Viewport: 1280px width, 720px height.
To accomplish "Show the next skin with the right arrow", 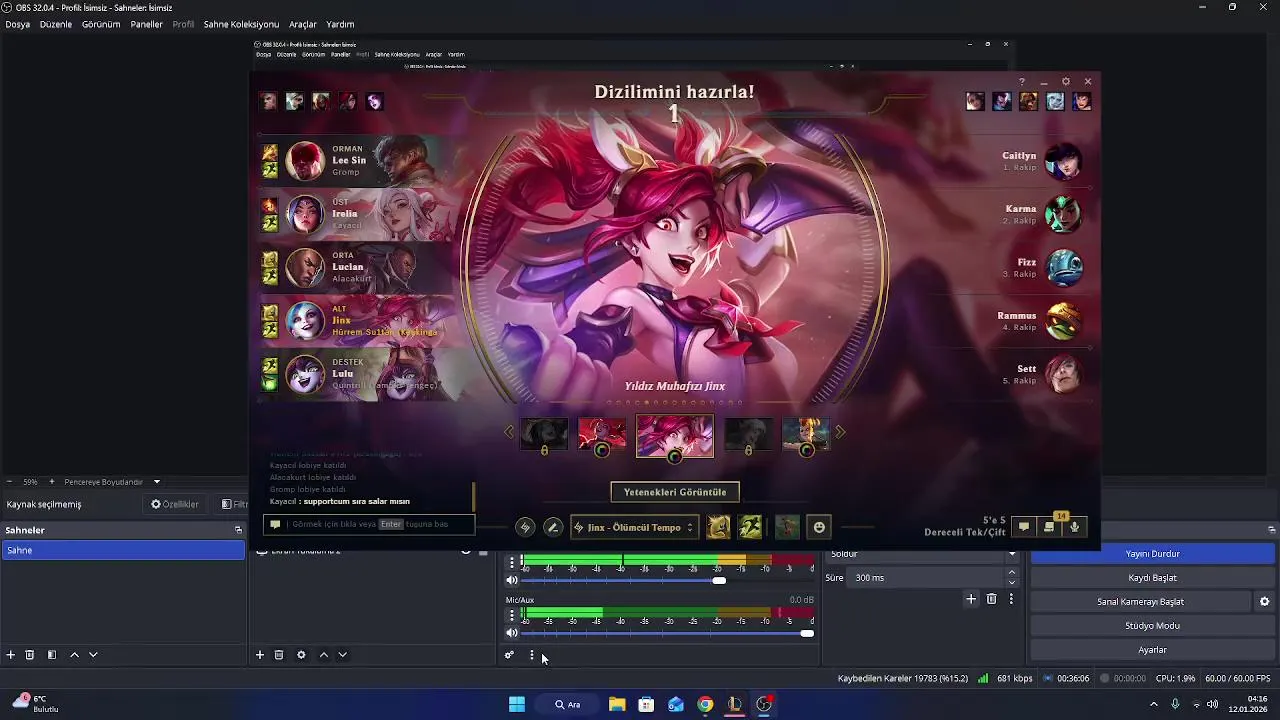I will (x=840, y=432).
